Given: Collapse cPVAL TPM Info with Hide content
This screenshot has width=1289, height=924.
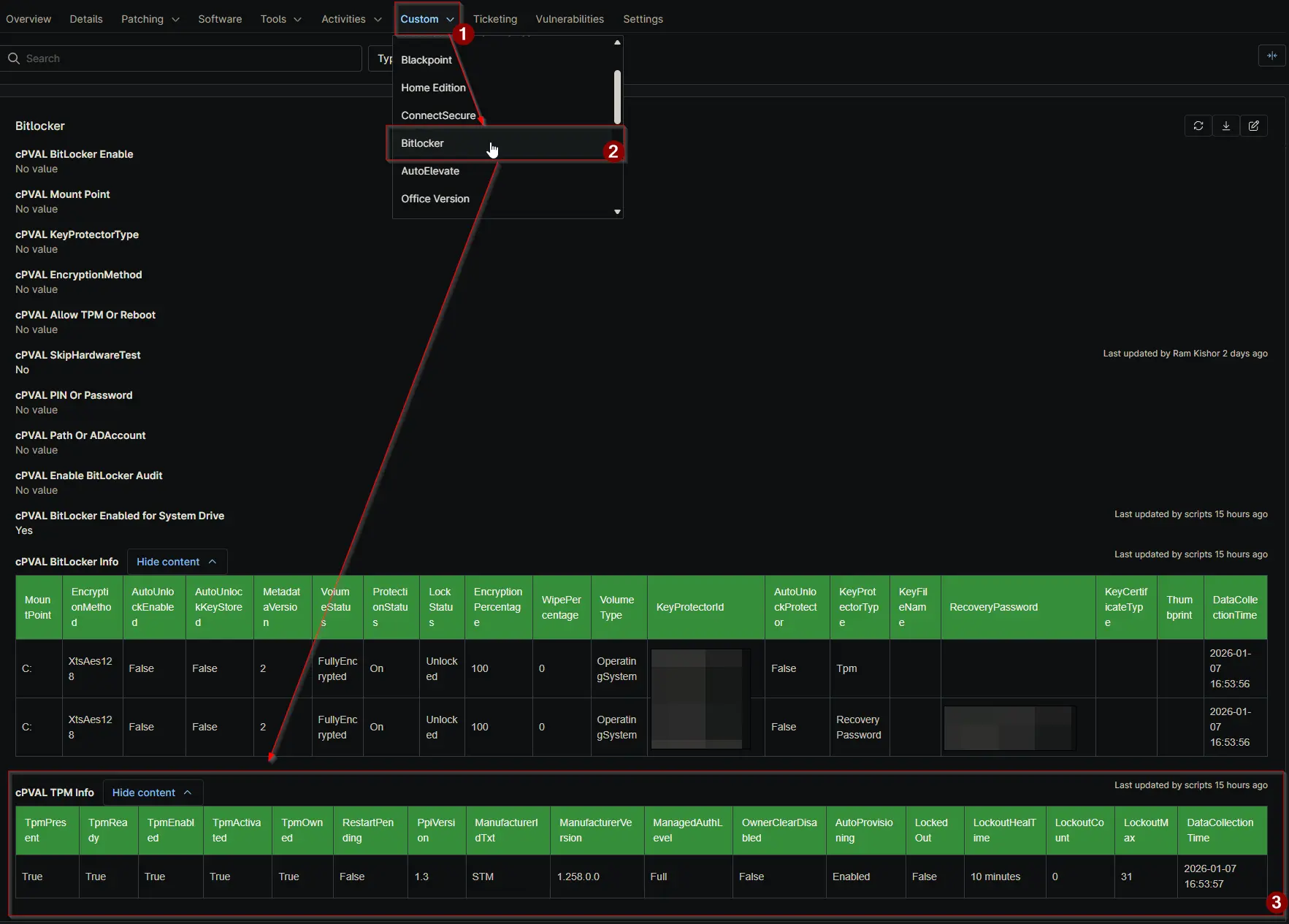Looking at the screenshot, I should [152, 793].
